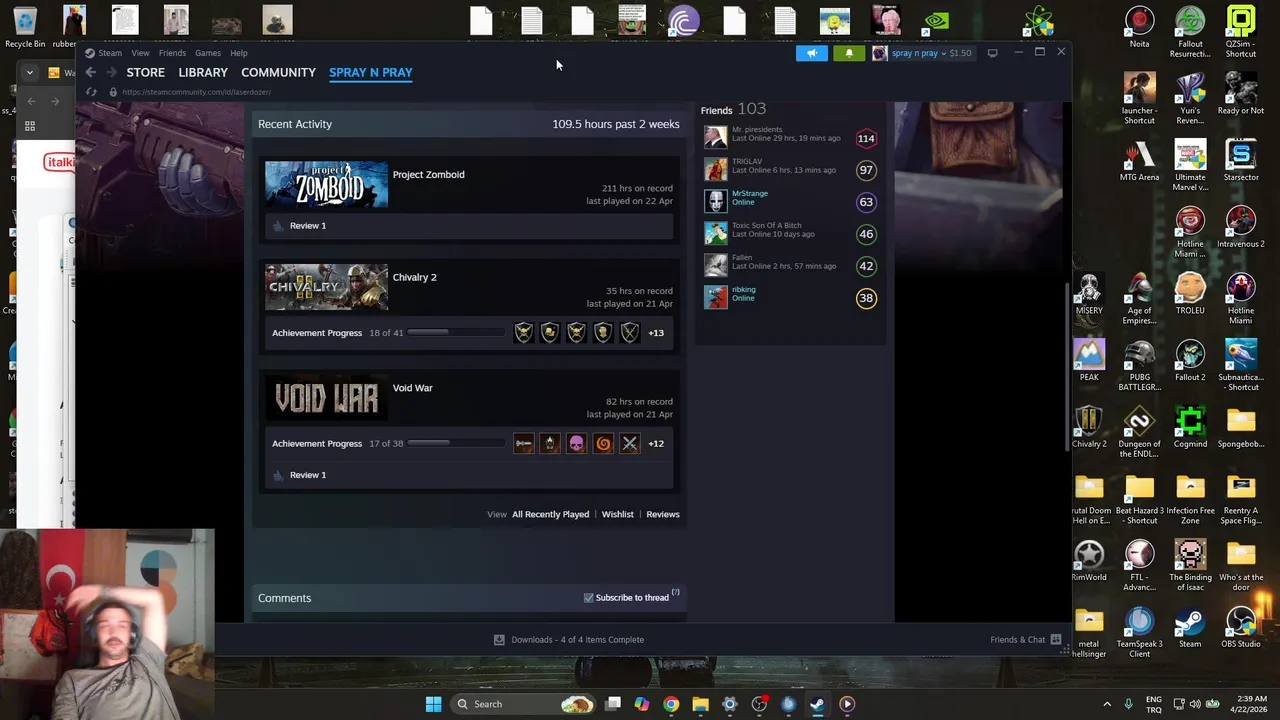Open TeamSpeak 3 Client desktop icon
Image resolution: width=1280 pixels, height=720 pixels.
tap(1139, 632)
